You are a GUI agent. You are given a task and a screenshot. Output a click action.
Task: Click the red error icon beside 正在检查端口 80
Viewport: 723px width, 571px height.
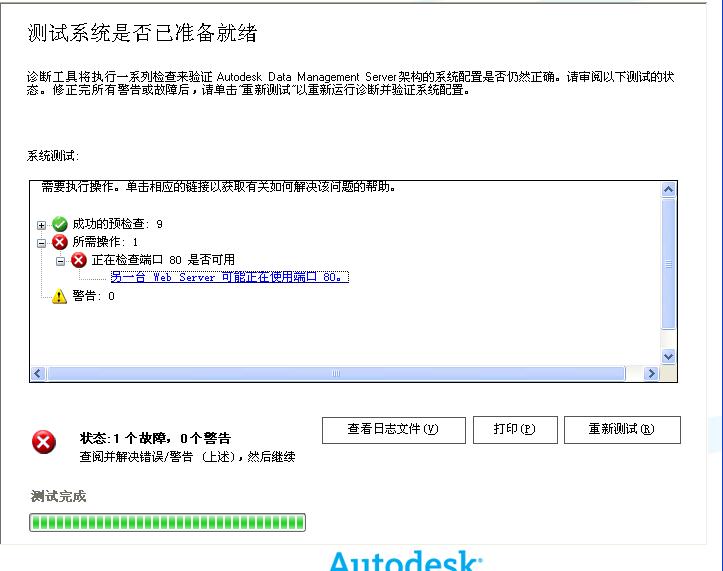[79, 260]
